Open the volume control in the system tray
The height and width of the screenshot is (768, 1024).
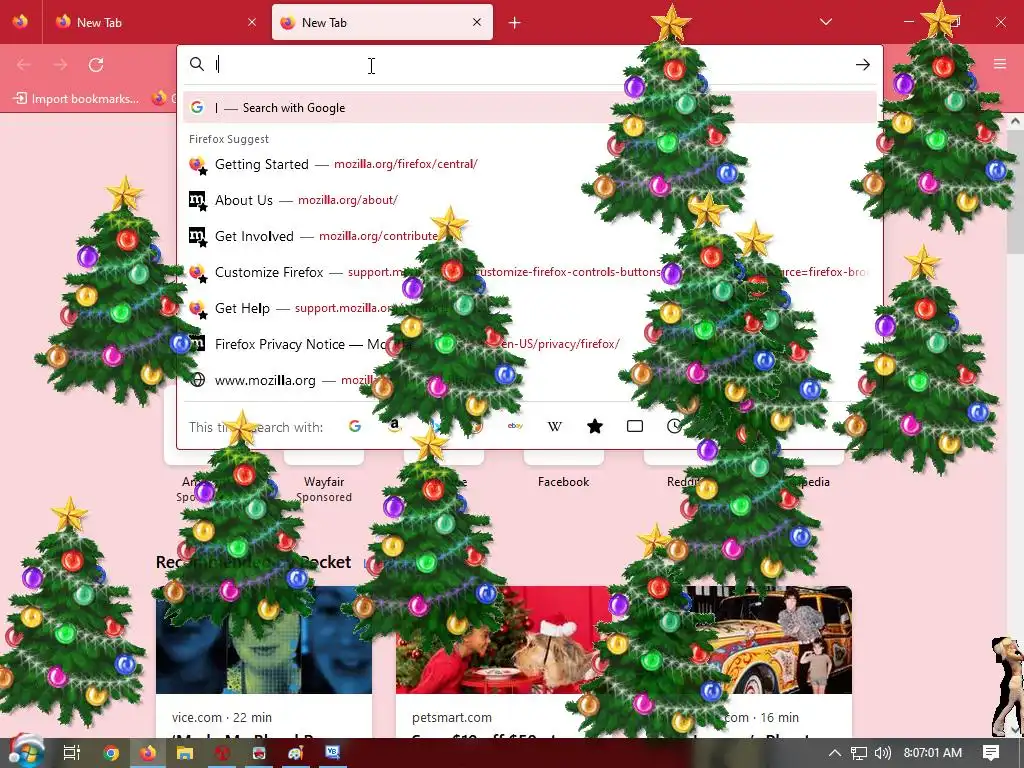click(x=882, y=753)
